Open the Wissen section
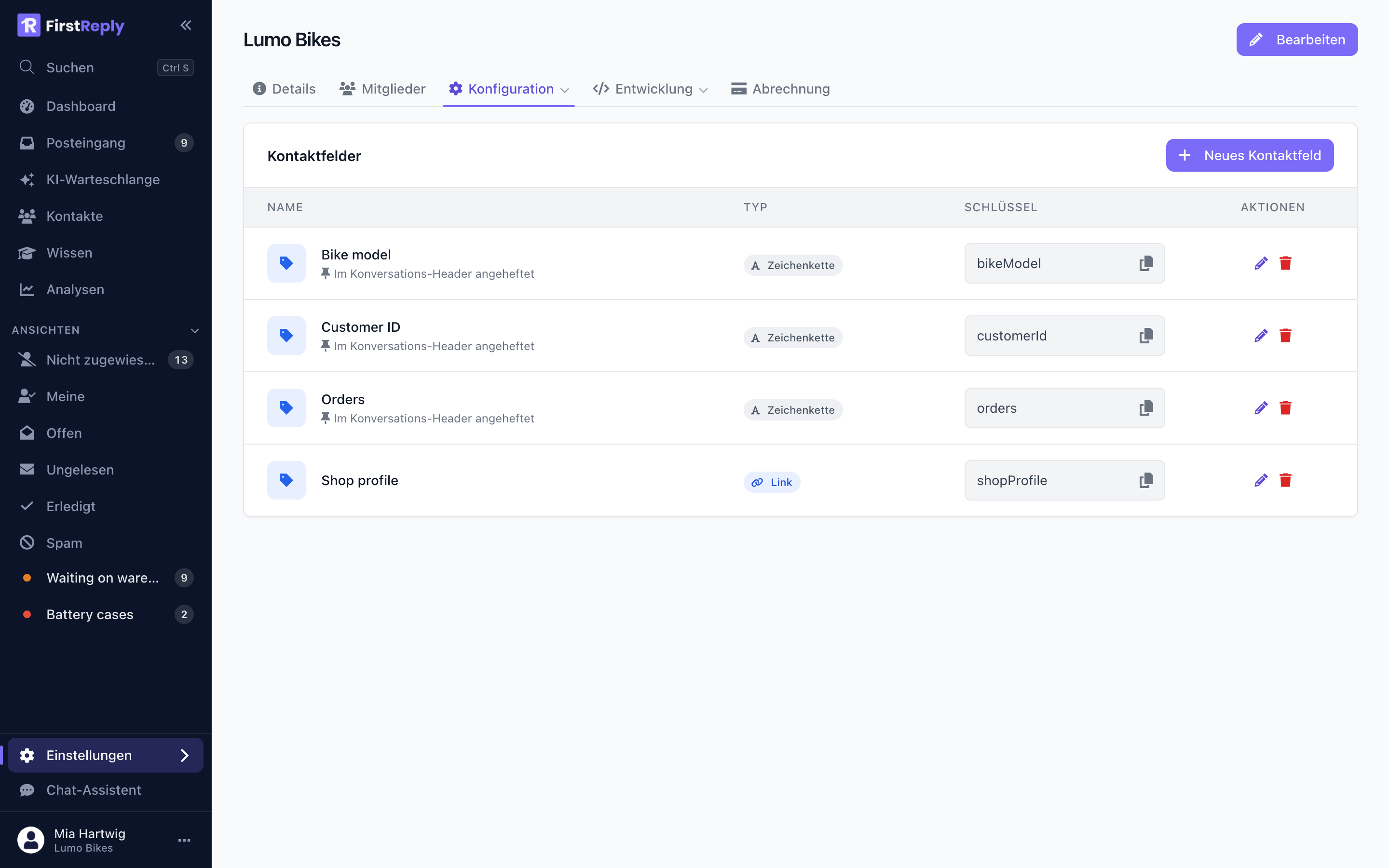Viewport: 1389px width, 868px height. [x=106, y=253]
